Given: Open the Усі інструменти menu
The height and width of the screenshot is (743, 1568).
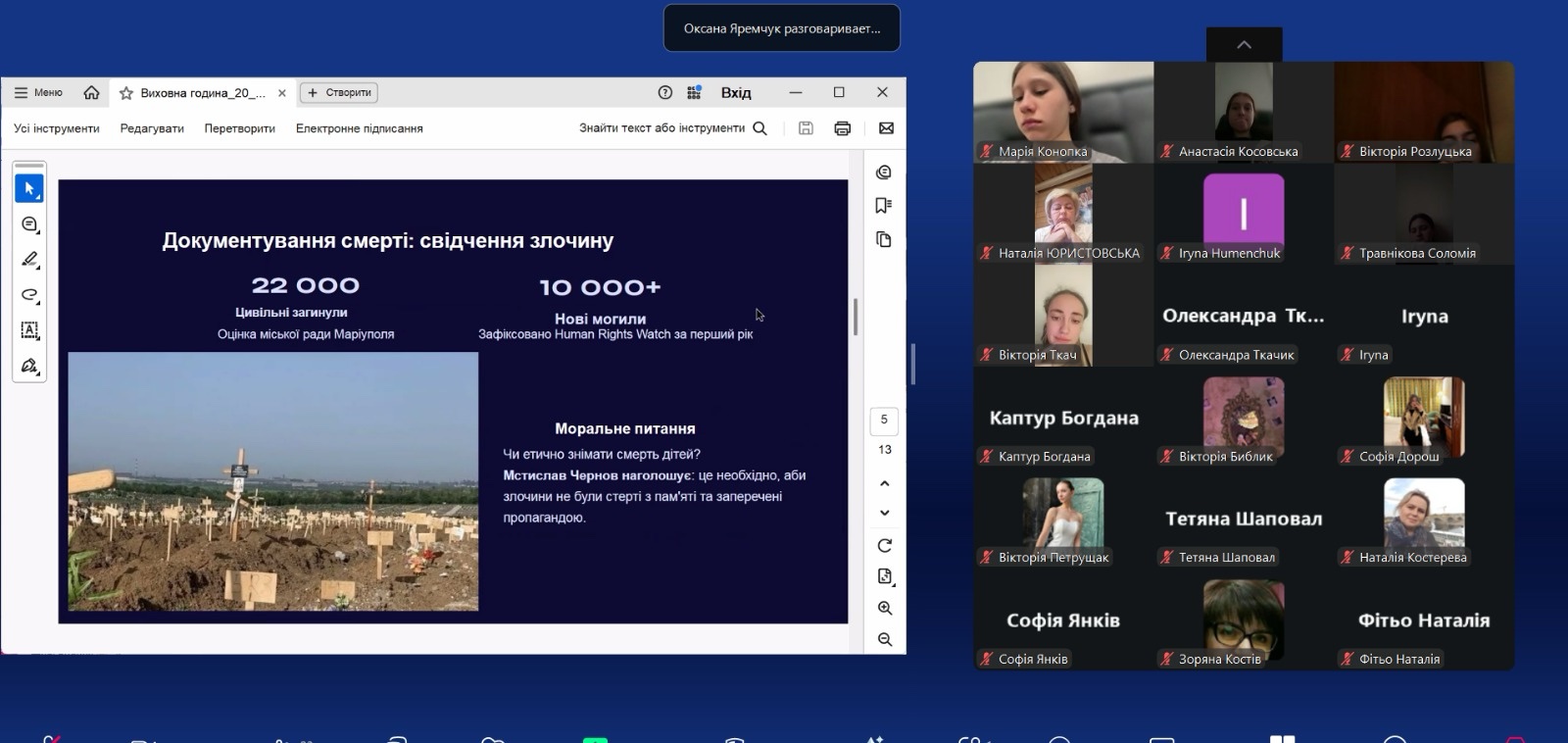Looking at the screenshot, I should coord(57,128).
